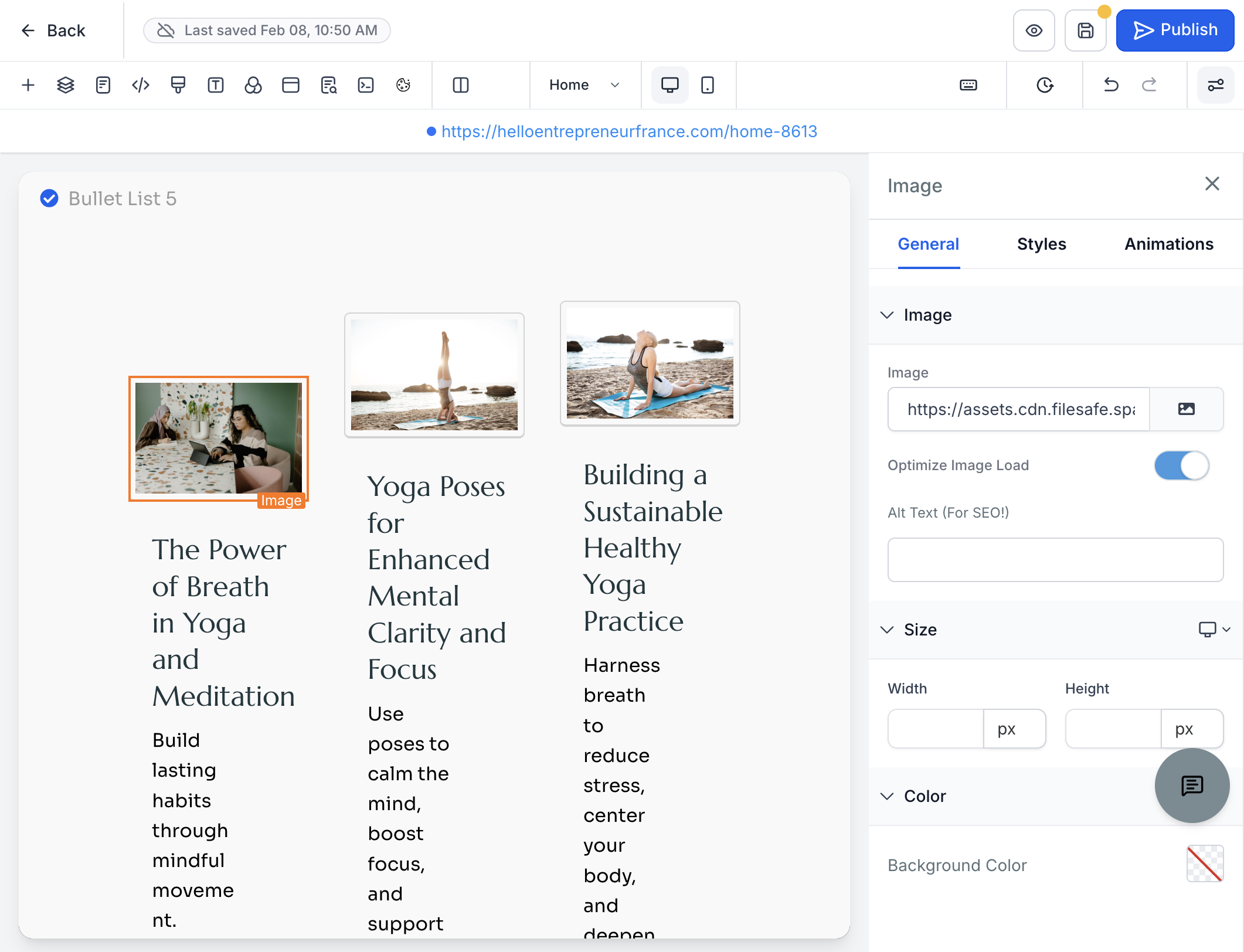Click the add element plus icon
The height and width of the screenshot is (952, 1244).
[x=28, y=85]
